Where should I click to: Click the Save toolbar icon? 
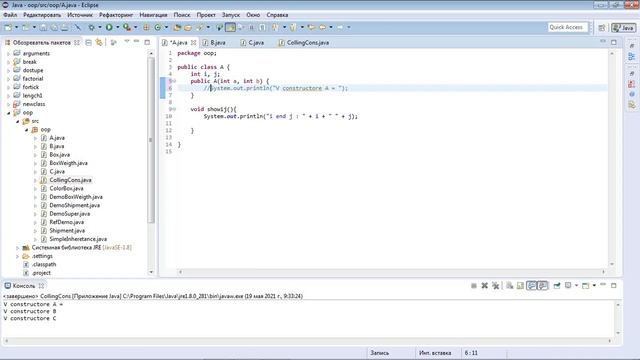tap(43, 27)
